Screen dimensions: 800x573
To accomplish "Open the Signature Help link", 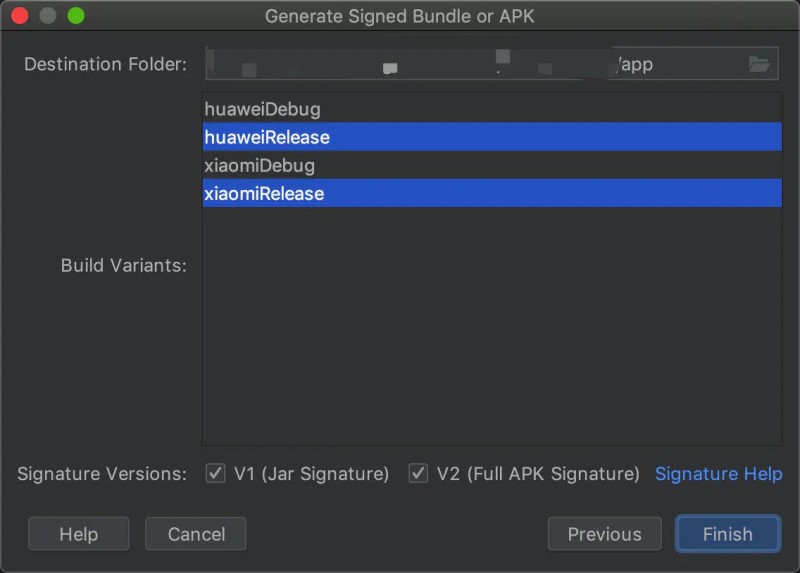I will (718, 474).
